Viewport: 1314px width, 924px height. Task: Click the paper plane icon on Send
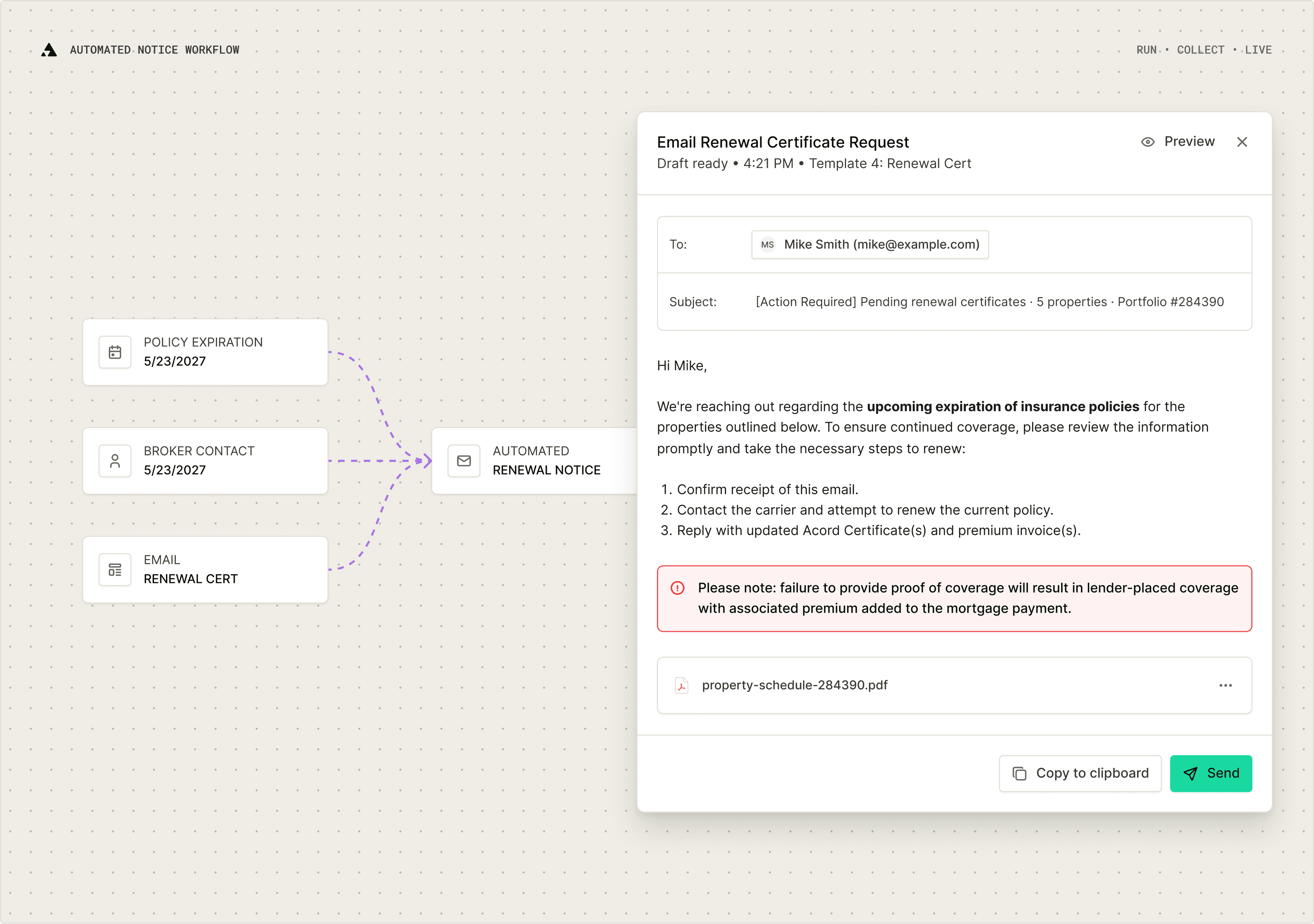tap(1190, 773)
